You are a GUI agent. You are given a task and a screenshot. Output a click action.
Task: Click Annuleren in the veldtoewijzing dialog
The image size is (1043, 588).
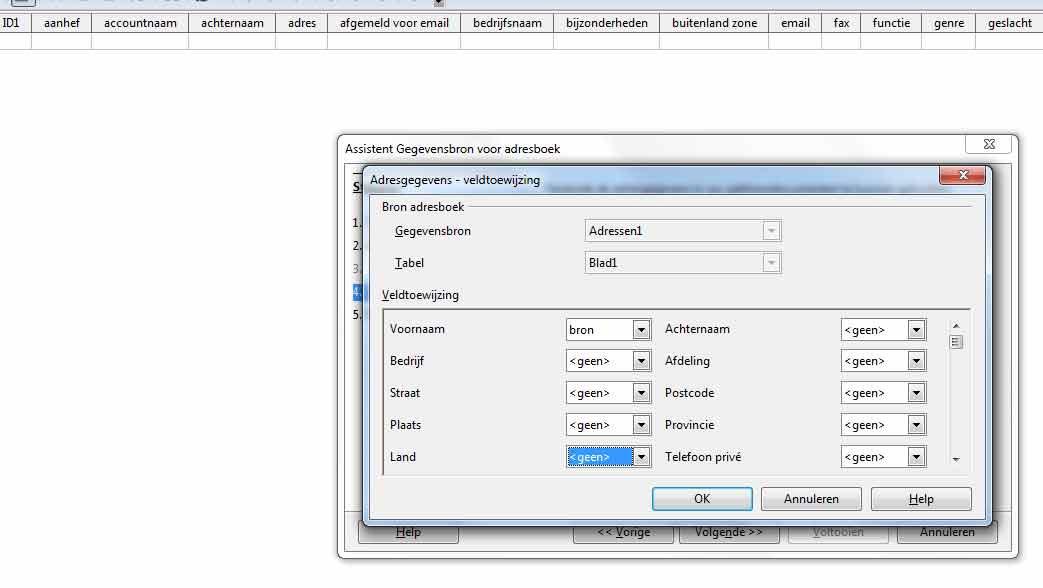[x=811, y=499]
